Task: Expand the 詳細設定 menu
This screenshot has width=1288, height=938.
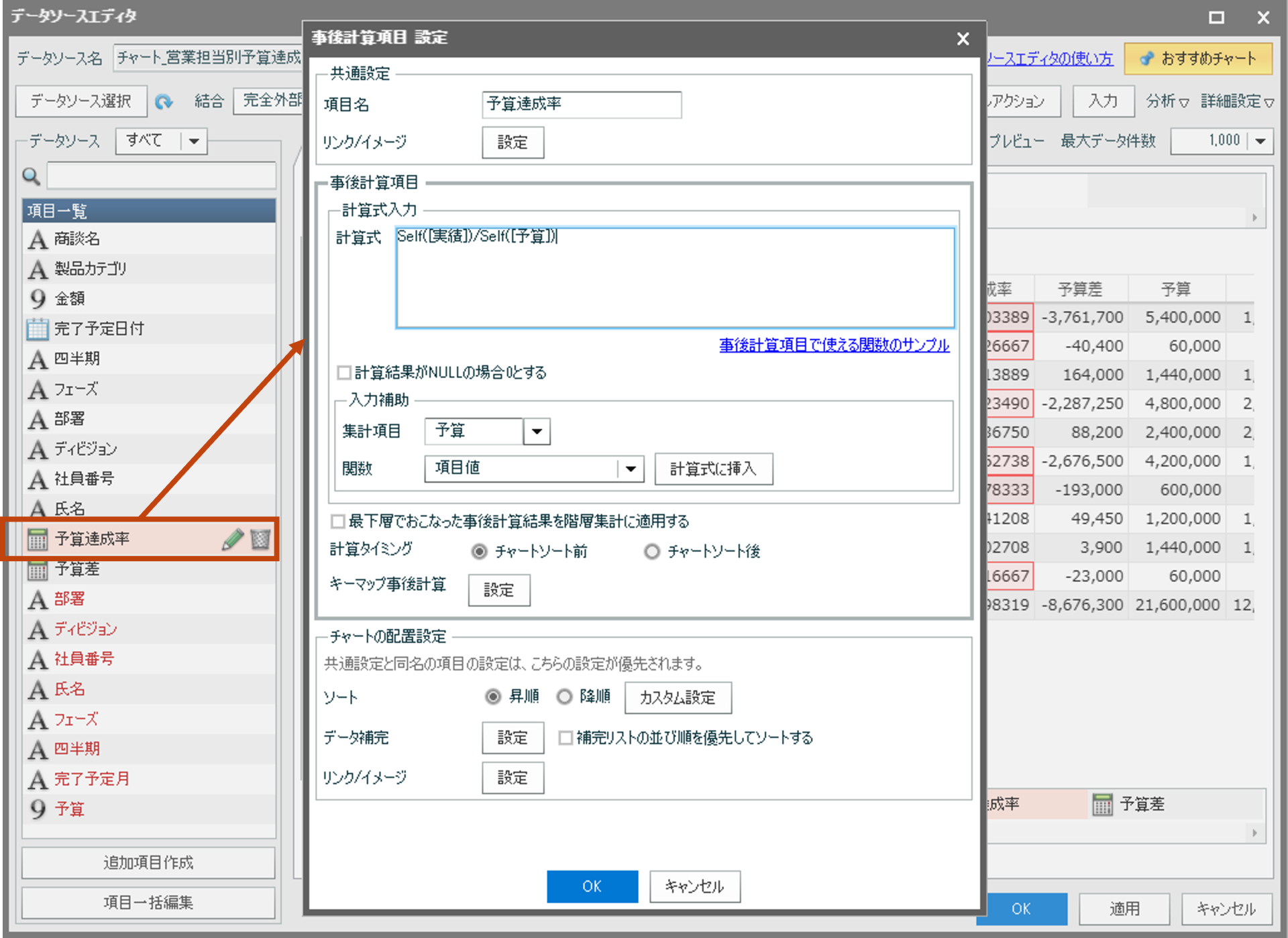Action: point(1237,101)
